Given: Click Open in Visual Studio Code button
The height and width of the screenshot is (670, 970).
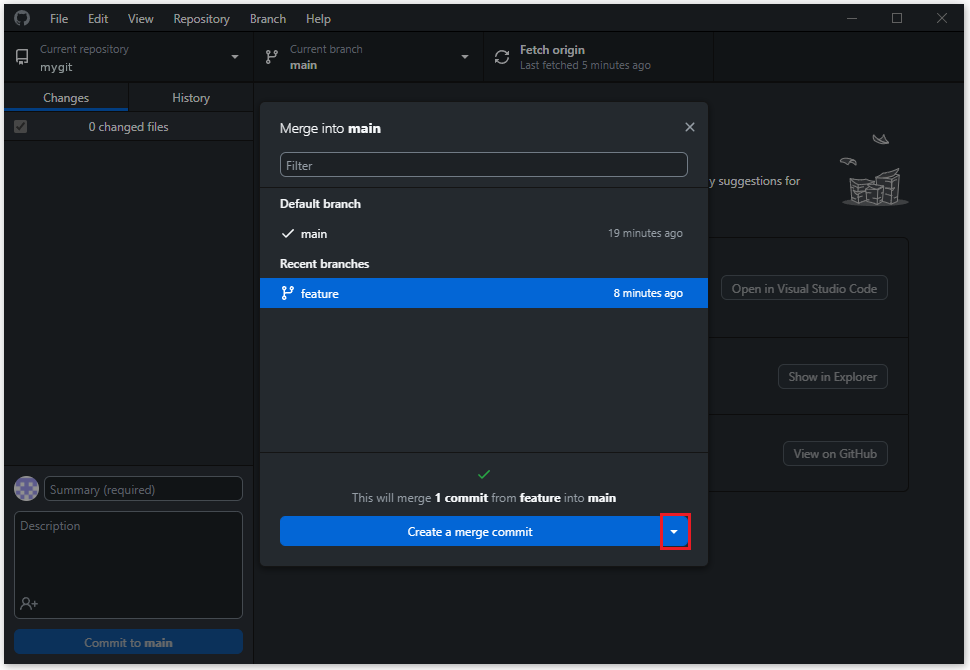Looking at the screenshot, I should click(803, 289).
